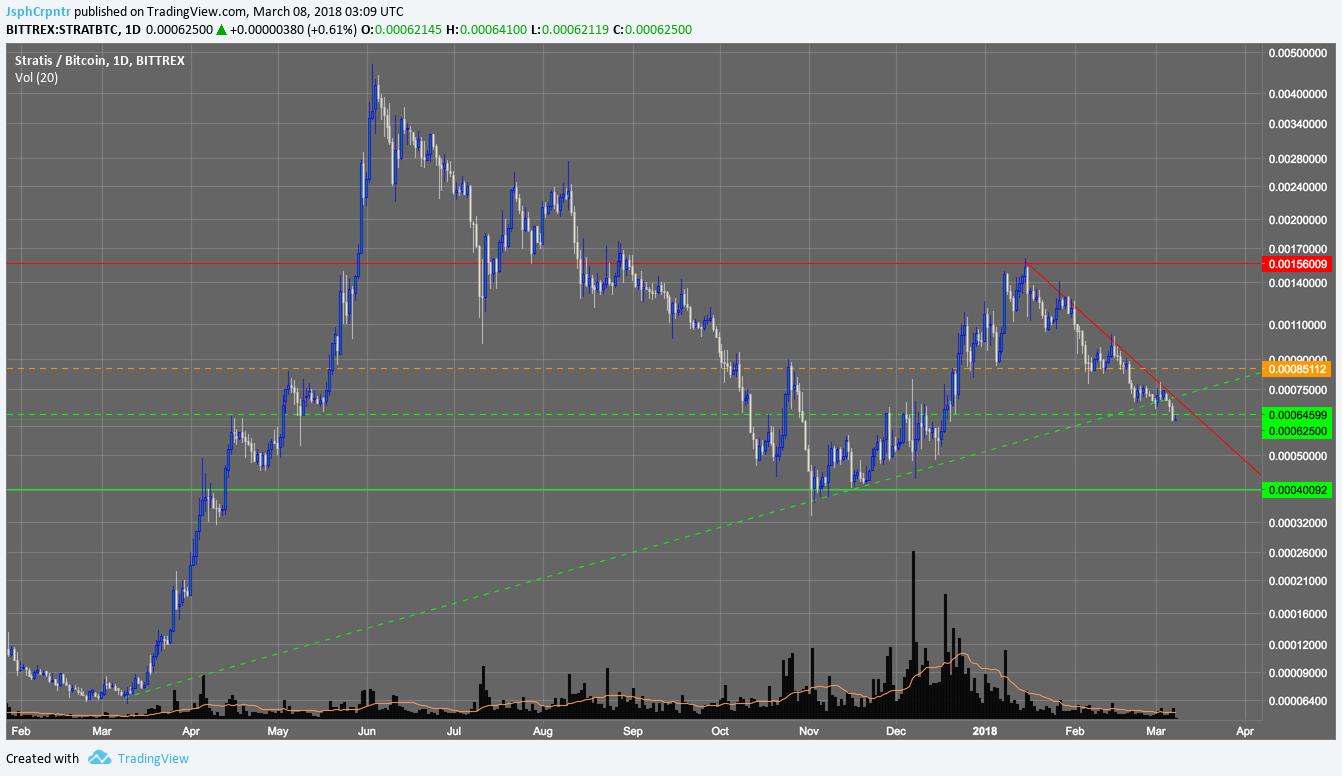This screenshot has width=1342, height=776.
Task: Click the Nov label on the time axis
Action: [x=809, y=732]
